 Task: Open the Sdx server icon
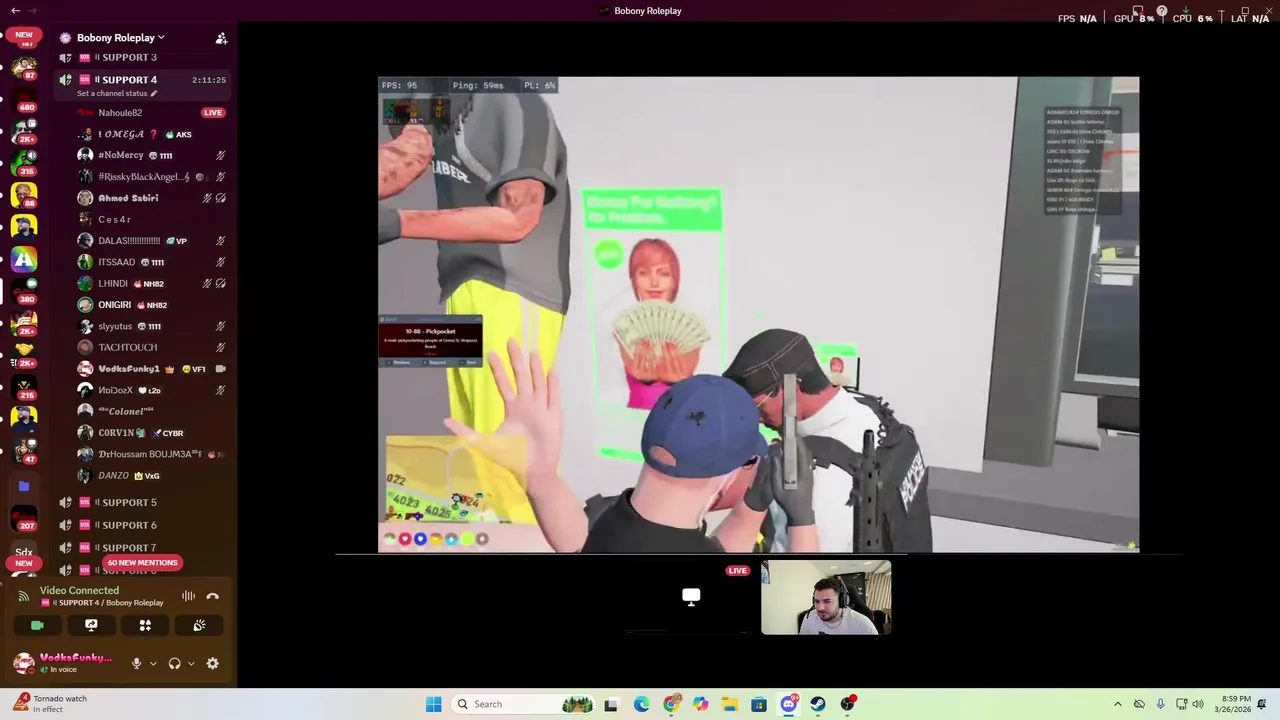point(24,551)
